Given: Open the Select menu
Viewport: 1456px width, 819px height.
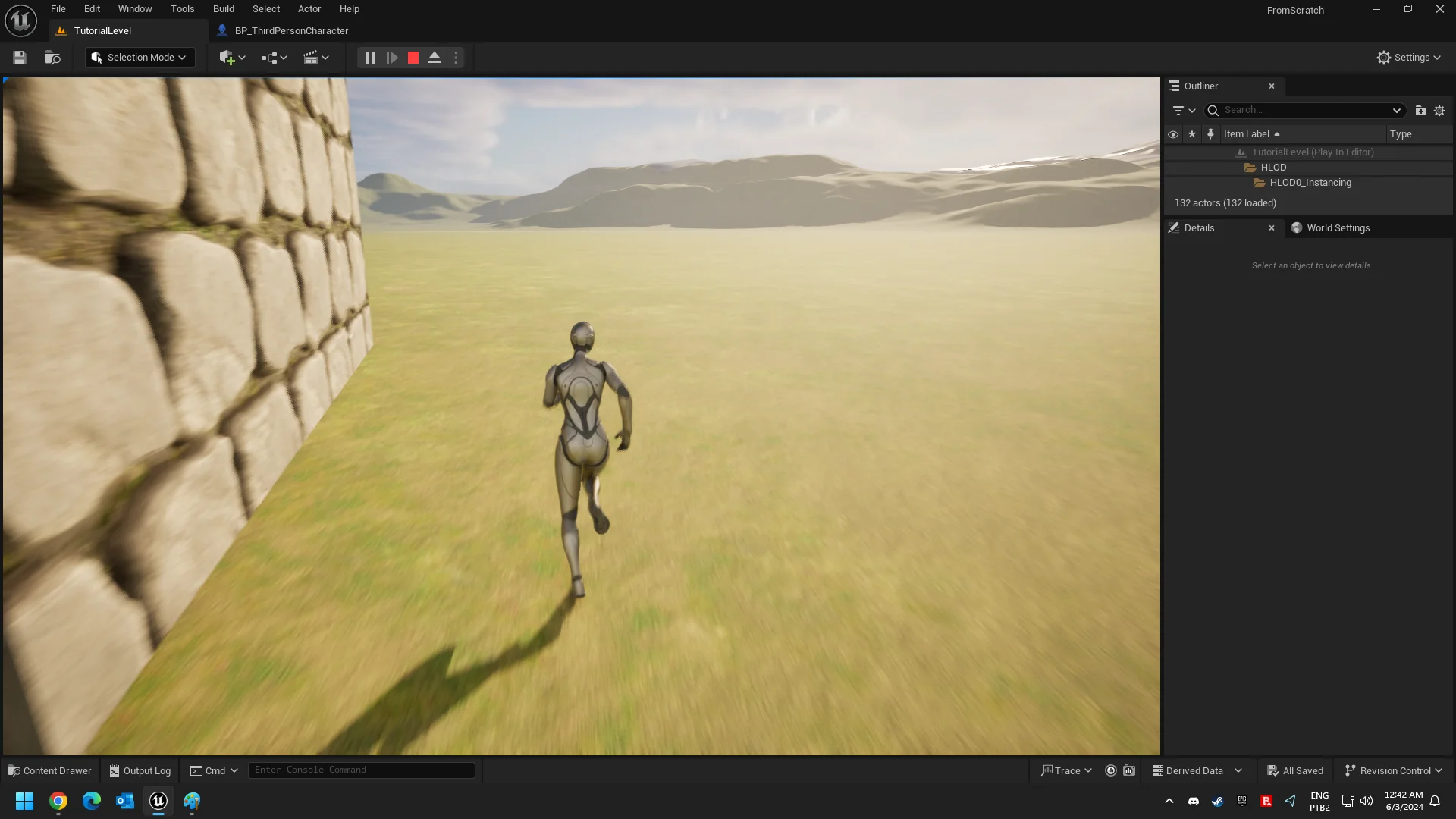Looking at the screenshot, I should (x=266, y=9).
